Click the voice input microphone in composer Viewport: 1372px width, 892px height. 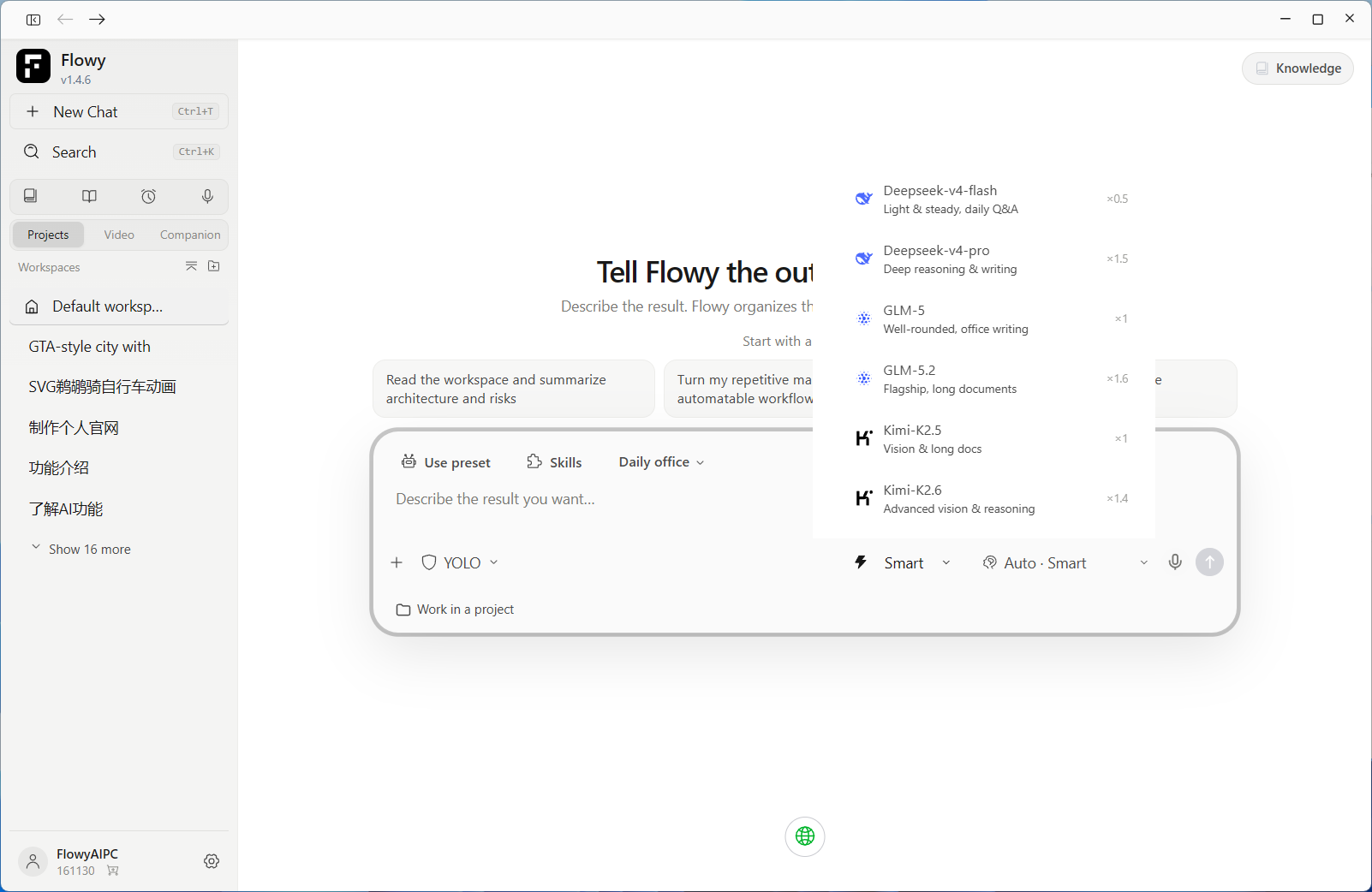(x=1175, y=562)
